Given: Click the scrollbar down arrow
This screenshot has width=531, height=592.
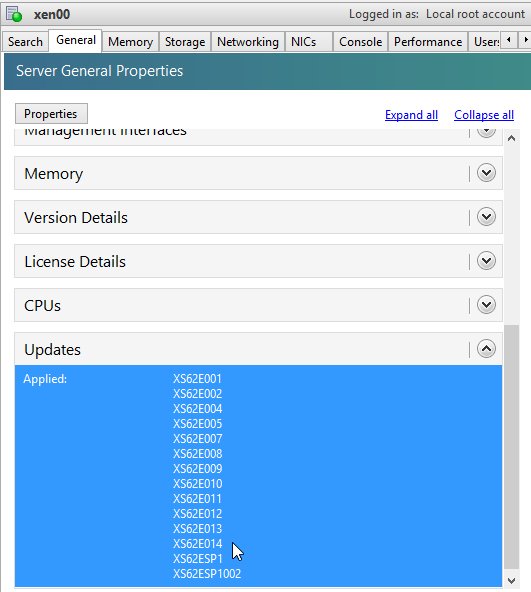Looking at the screenshot, I should [512, 580].
